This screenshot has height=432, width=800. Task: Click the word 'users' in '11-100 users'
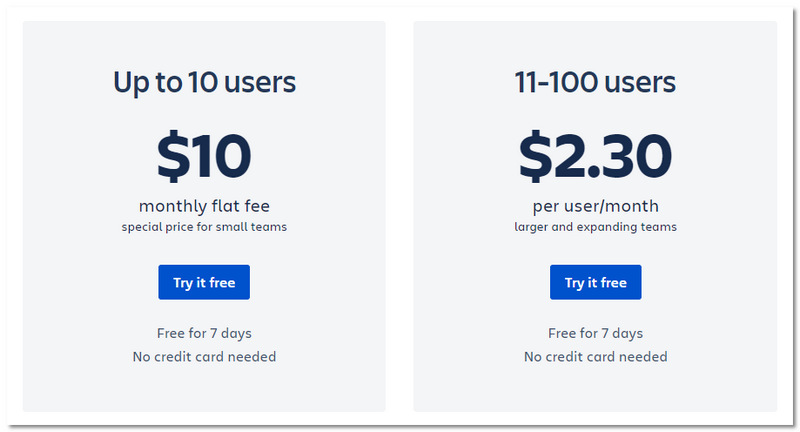pyautogui.click(x=640, y=82)
